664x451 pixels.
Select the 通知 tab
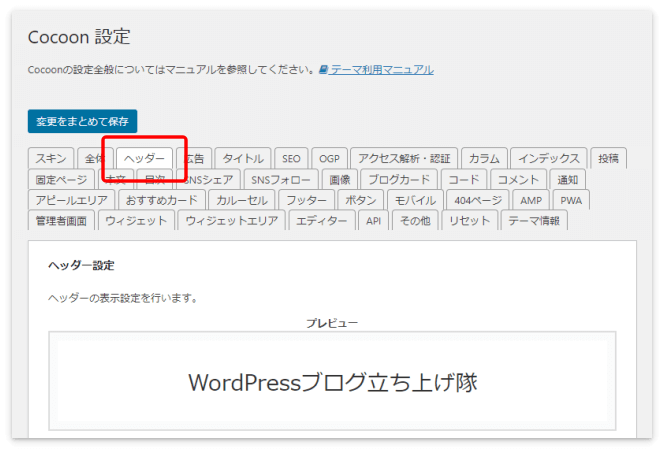(567, 180)
